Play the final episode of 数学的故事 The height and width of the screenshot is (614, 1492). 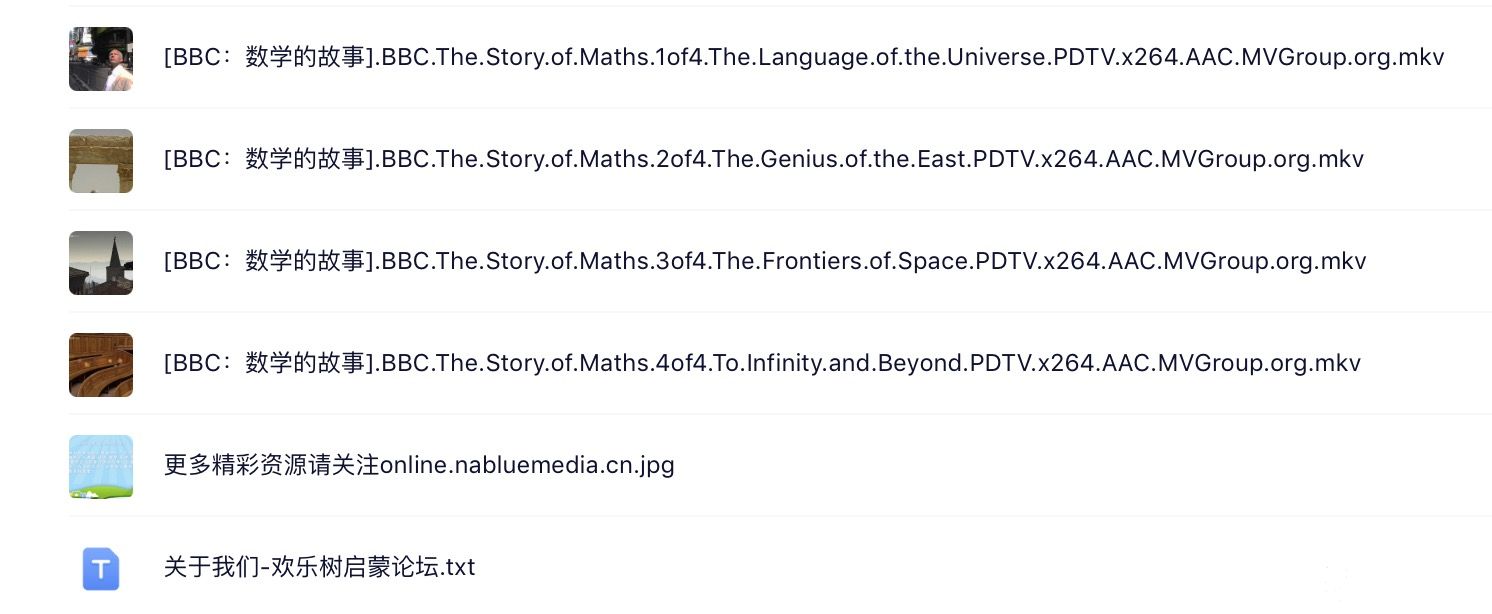pyautogui.click(x=762, y=363)
